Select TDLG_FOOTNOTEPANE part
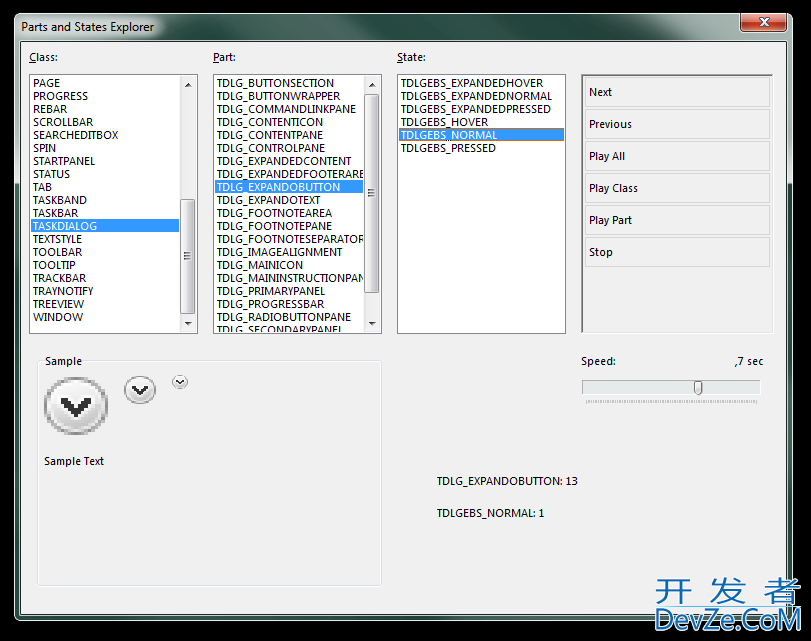The height and width of the screenshot is (641, 811). [289, 226]
